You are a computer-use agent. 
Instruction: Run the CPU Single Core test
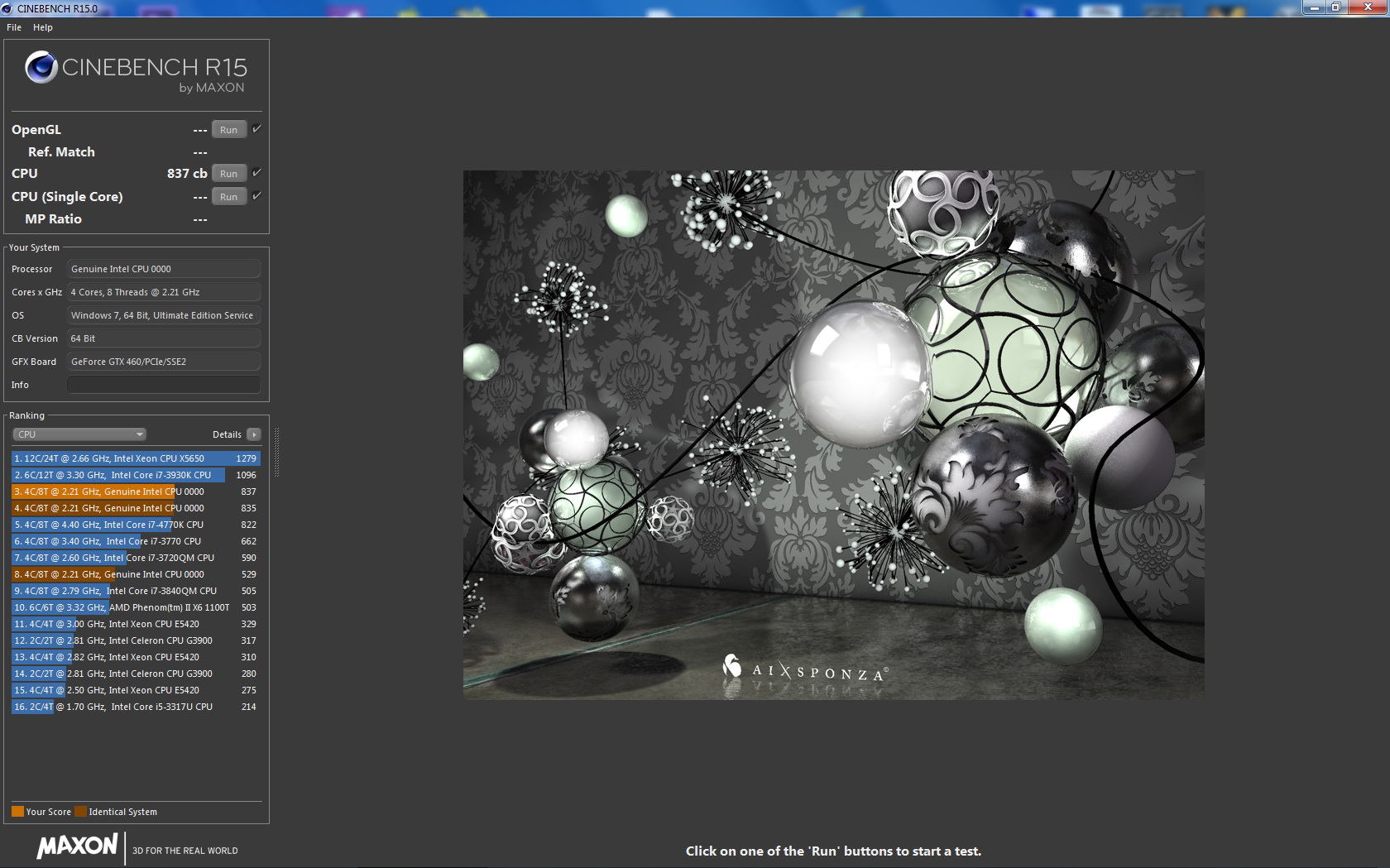(229, 197)
